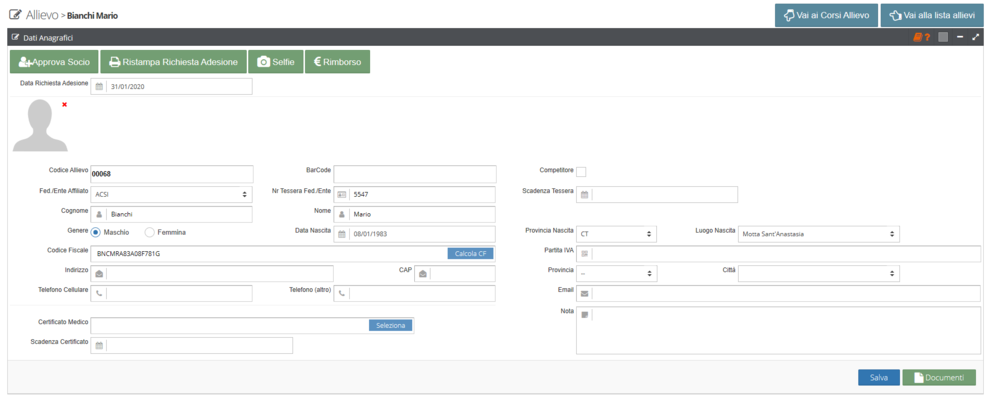
Task: Collapse the Dati Anagrafici panel
Action: pyautogui.click(x=960, y=38)
